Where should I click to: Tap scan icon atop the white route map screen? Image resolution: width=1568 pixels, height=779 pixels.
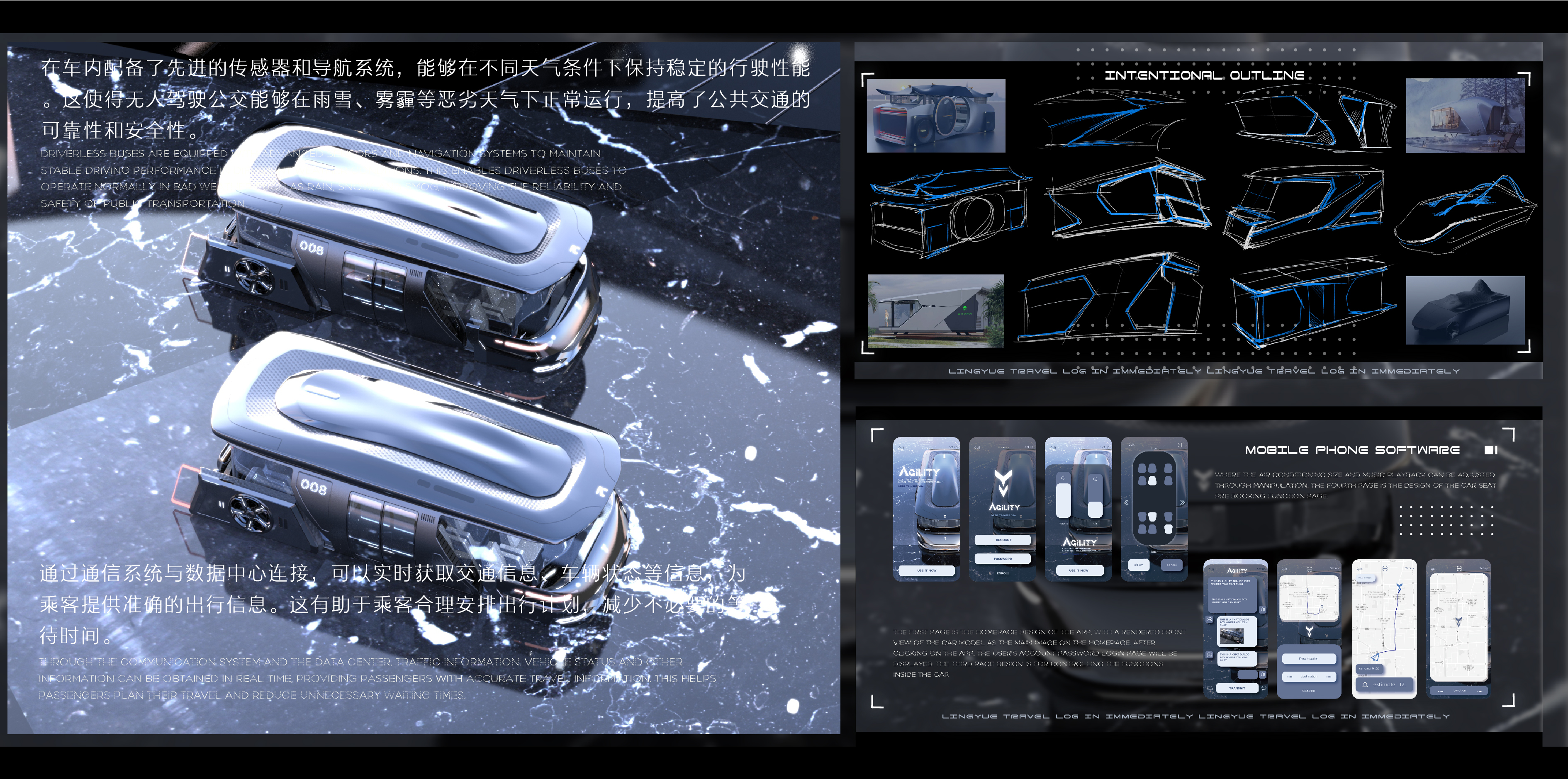pyautogui.click(x=1385, y=569)
